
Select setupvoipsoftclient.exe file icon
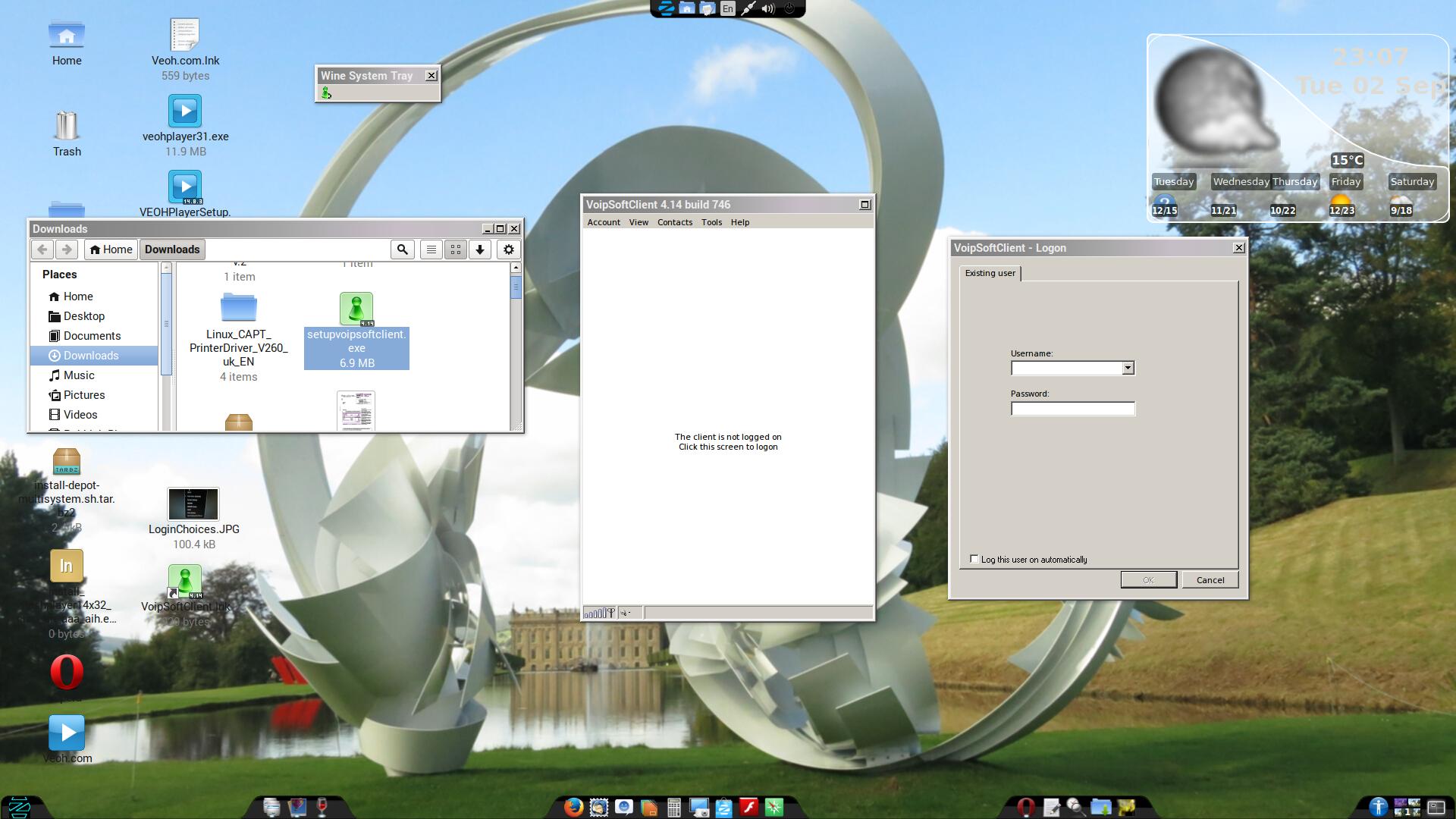[356, 309]
